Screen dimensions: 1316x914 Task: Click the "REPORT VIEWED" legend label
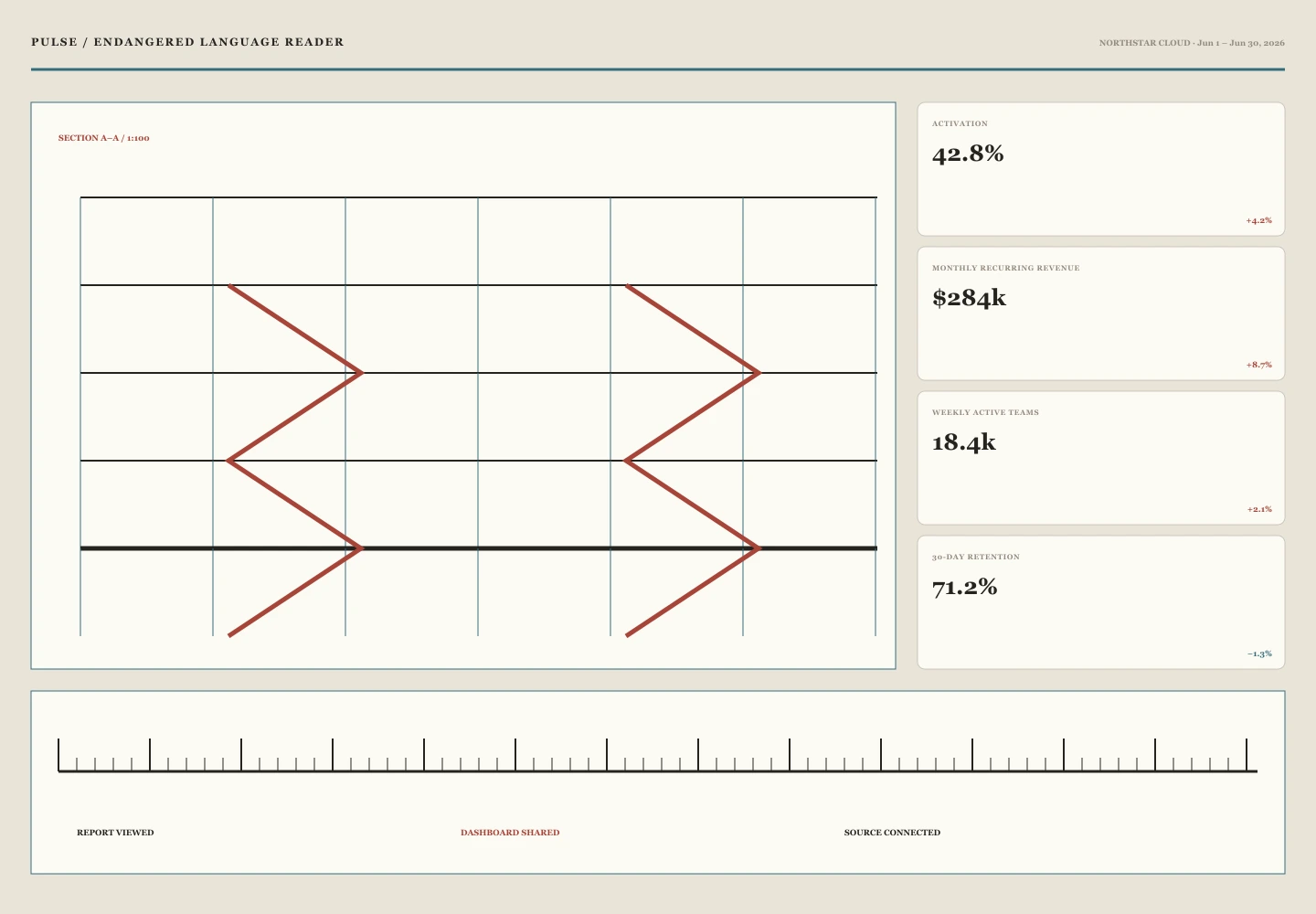(115, 833)
